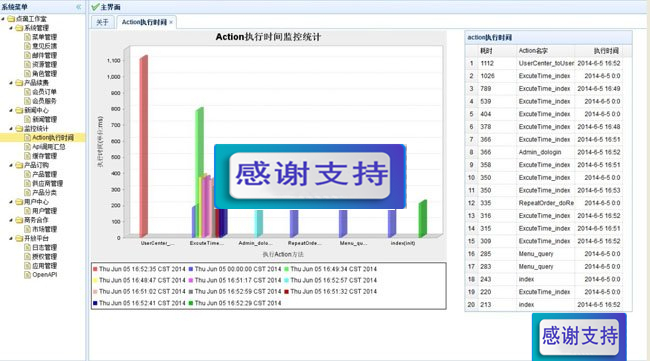This screenshot has height=361, width=650.
Task: Click the page icon beside 邮件管理
Action: tap(27, 55)
